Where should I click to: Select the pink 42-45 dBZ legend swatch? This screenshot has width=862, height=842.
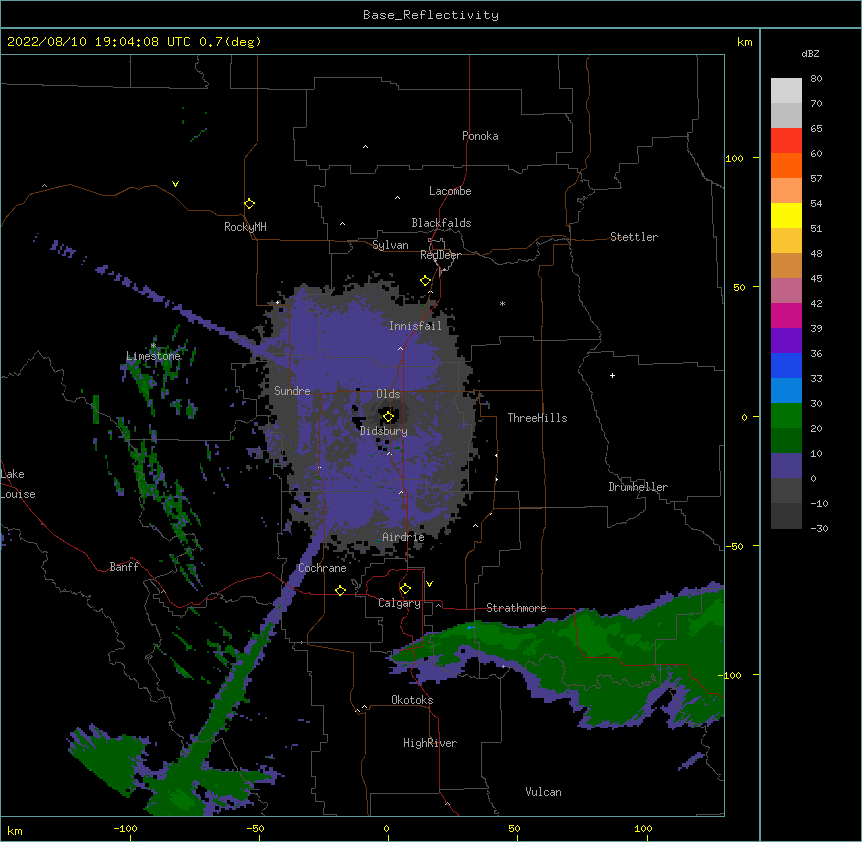786,291
